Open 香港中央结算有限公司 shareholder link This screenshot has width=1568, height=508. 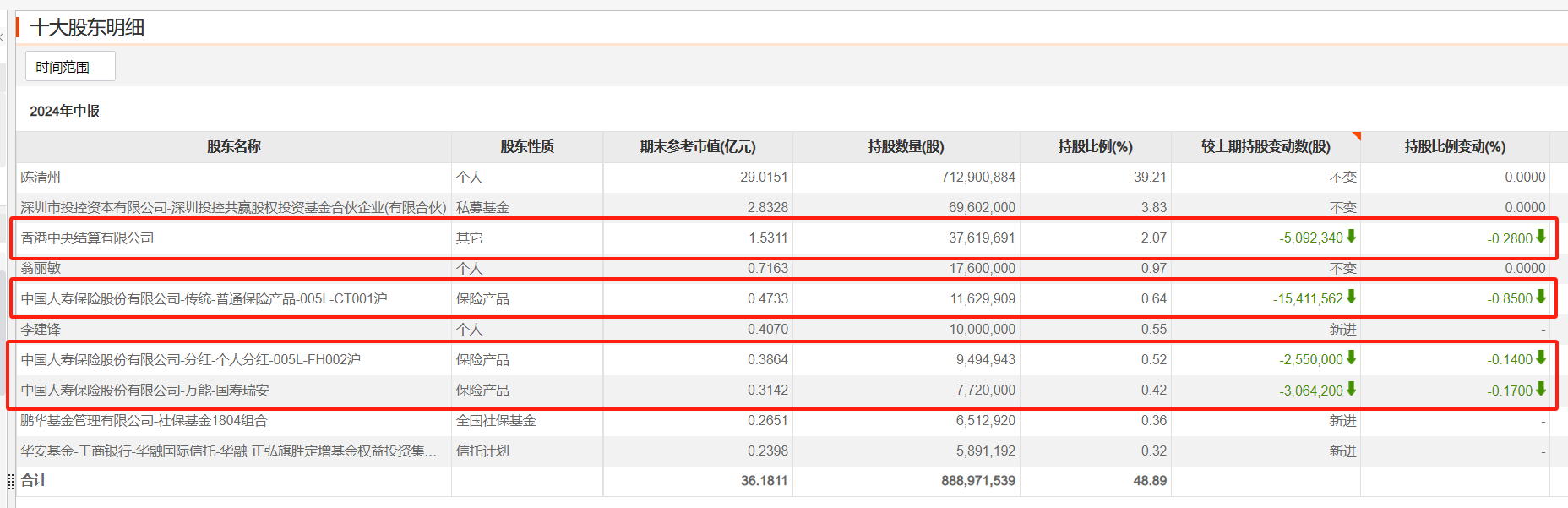tap(87, 238)
